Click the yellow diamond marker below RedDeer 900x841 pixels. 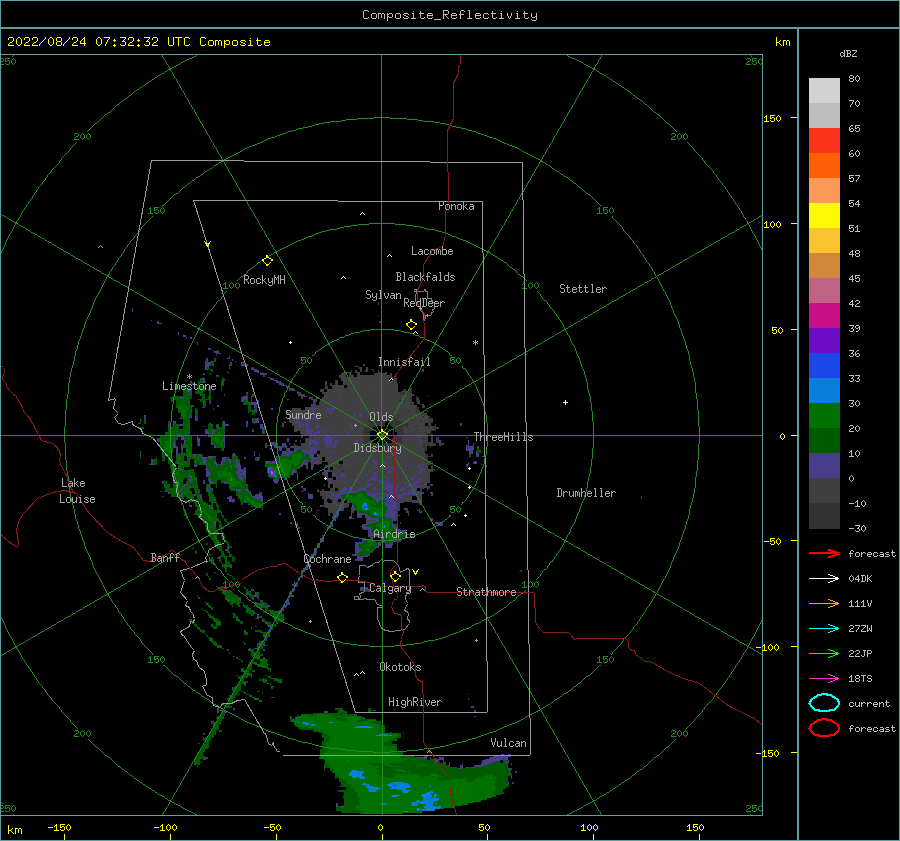[412, 324]
